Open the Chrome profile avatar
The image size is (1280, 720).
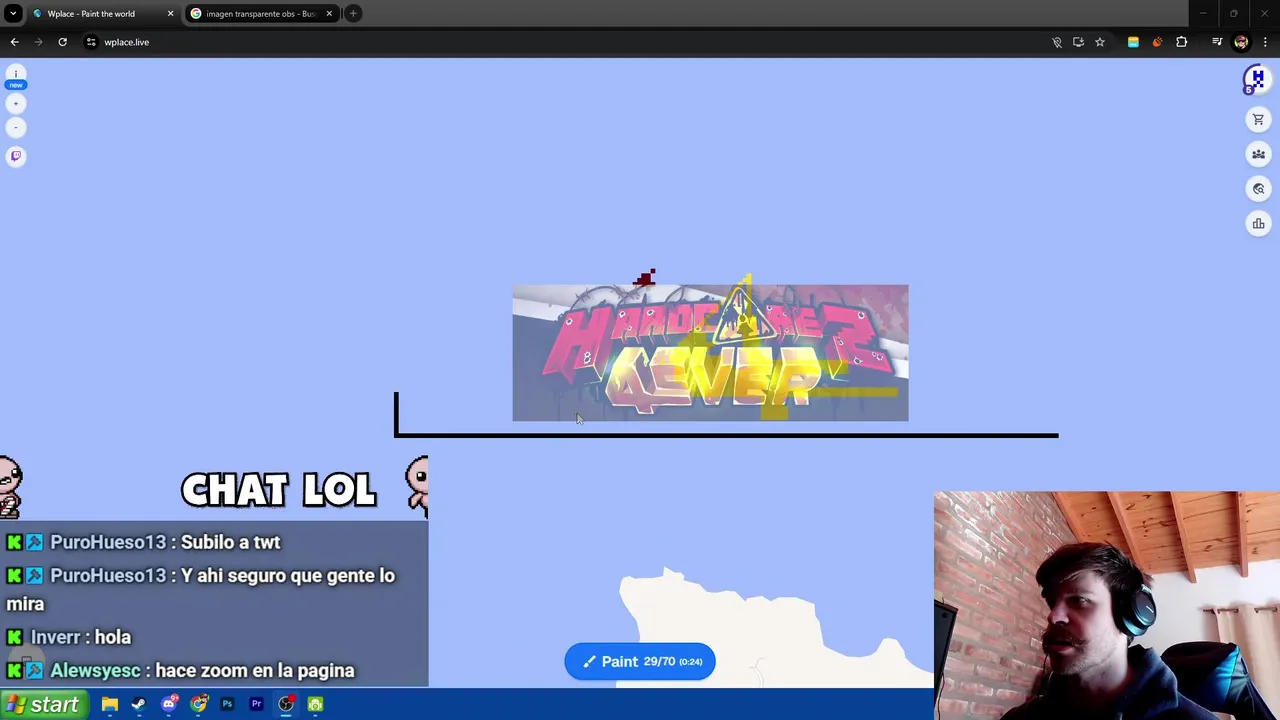(1241, 42)
